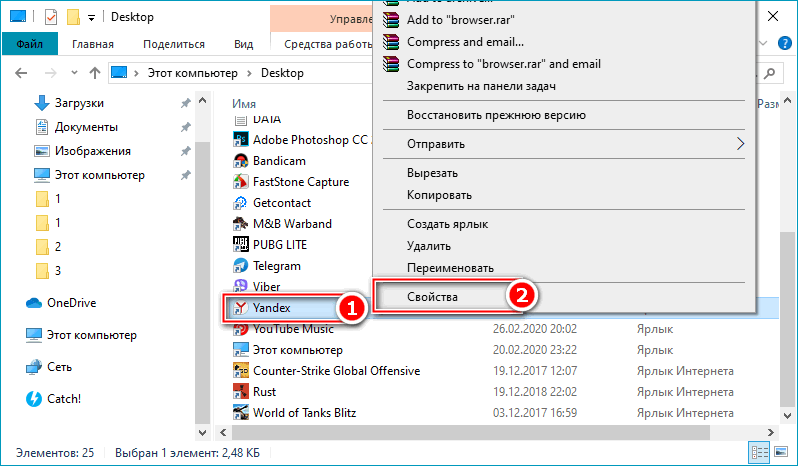
Task: Open Загрузки in quick access
Action: tap(79, 103)
